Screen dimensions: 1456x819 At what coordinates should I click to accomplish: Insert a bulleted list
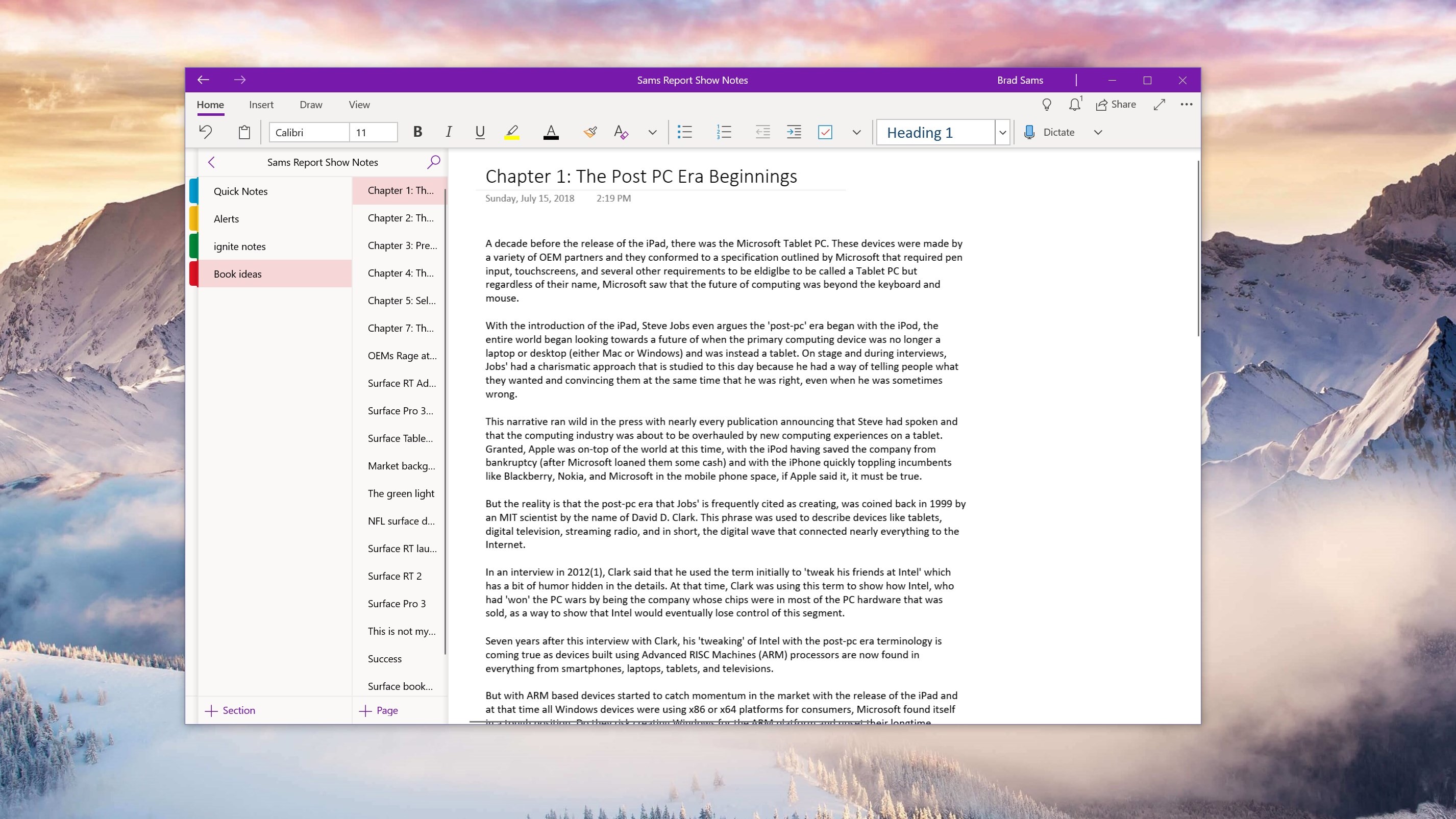click(x=684, y=132)
